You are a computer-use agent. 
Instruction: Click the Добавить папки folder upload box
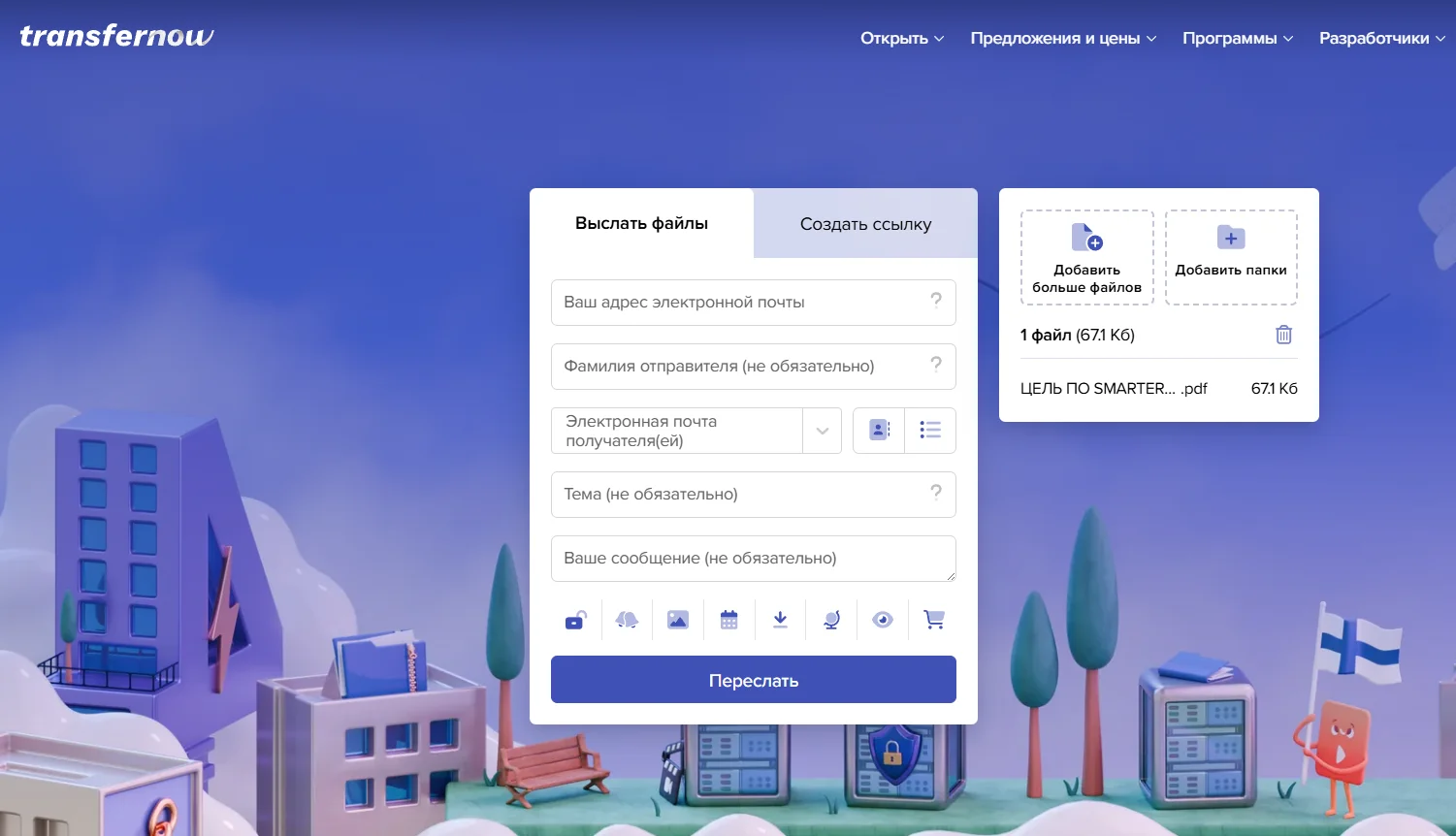click(1230, 258)
